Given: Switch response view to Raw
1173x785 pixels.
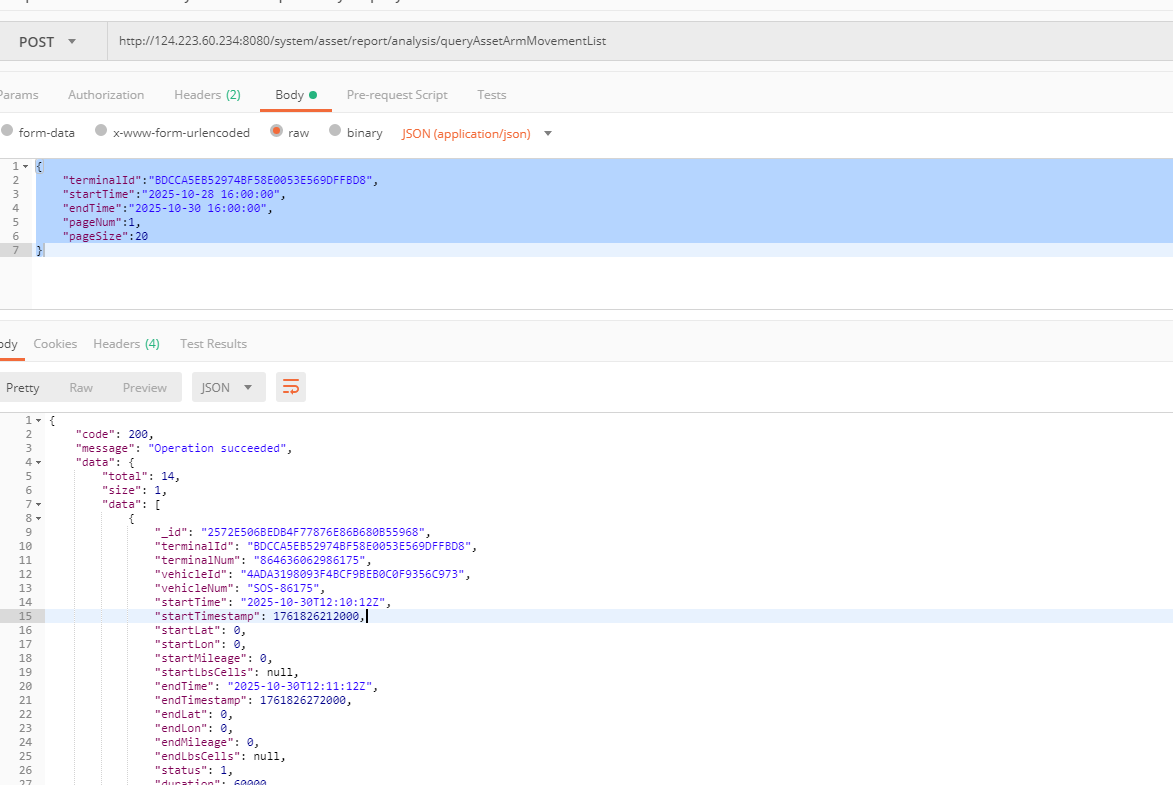Looking at the screenshot, I should [81, 388].
